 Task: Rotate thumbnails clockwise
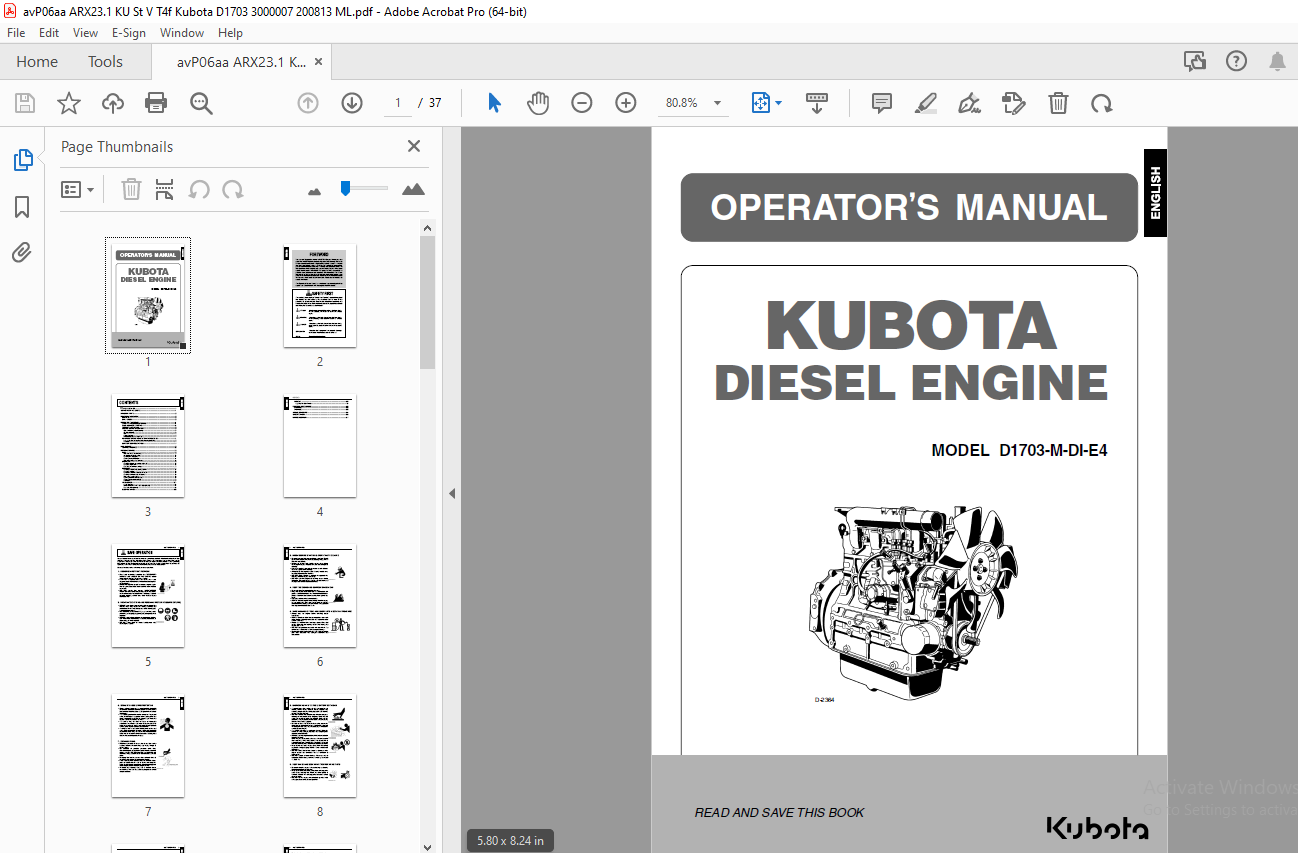[233, 189]
